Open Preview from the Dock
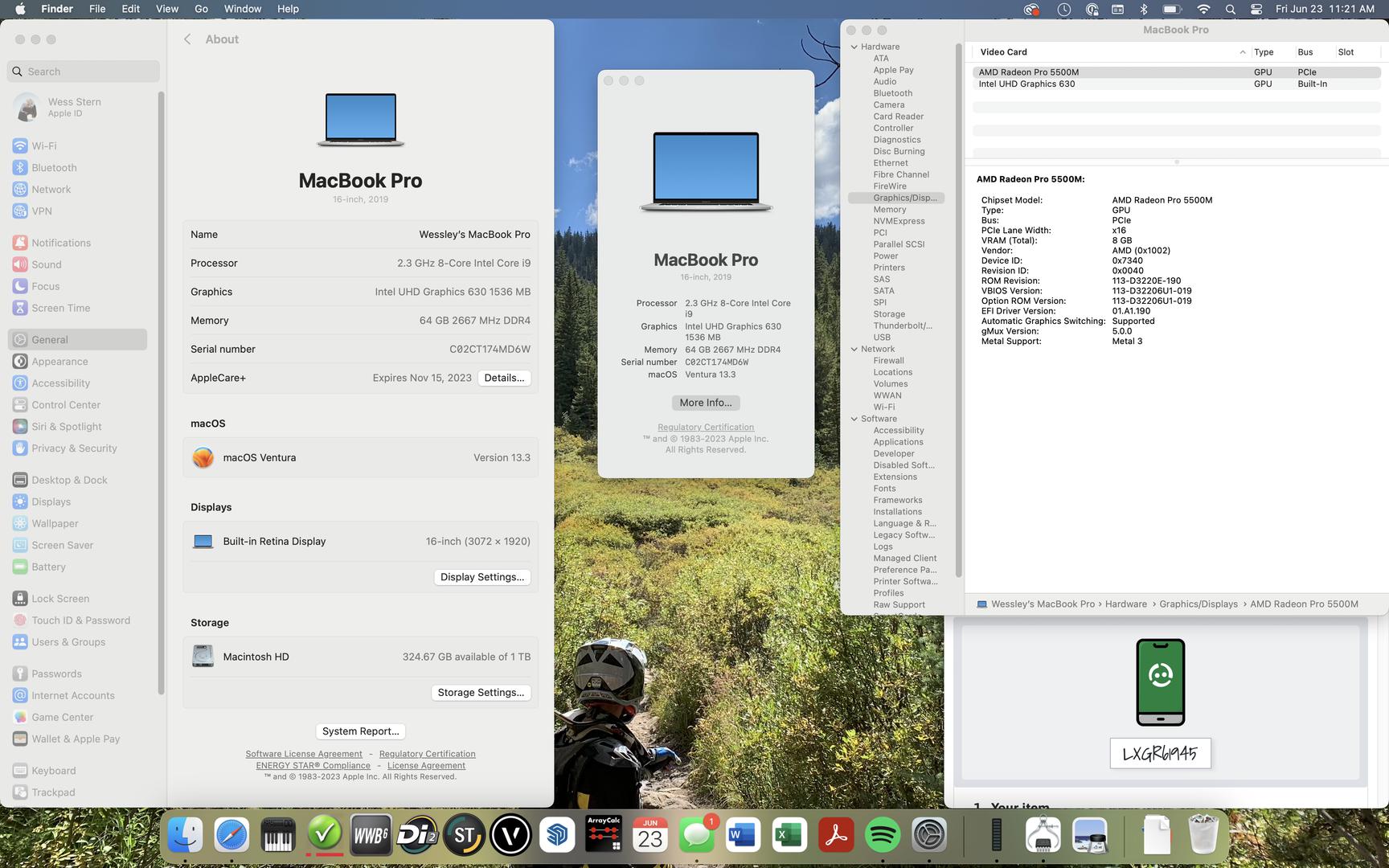The height and width of the screenshot is (868, 1389). [x=1090, y=835]
